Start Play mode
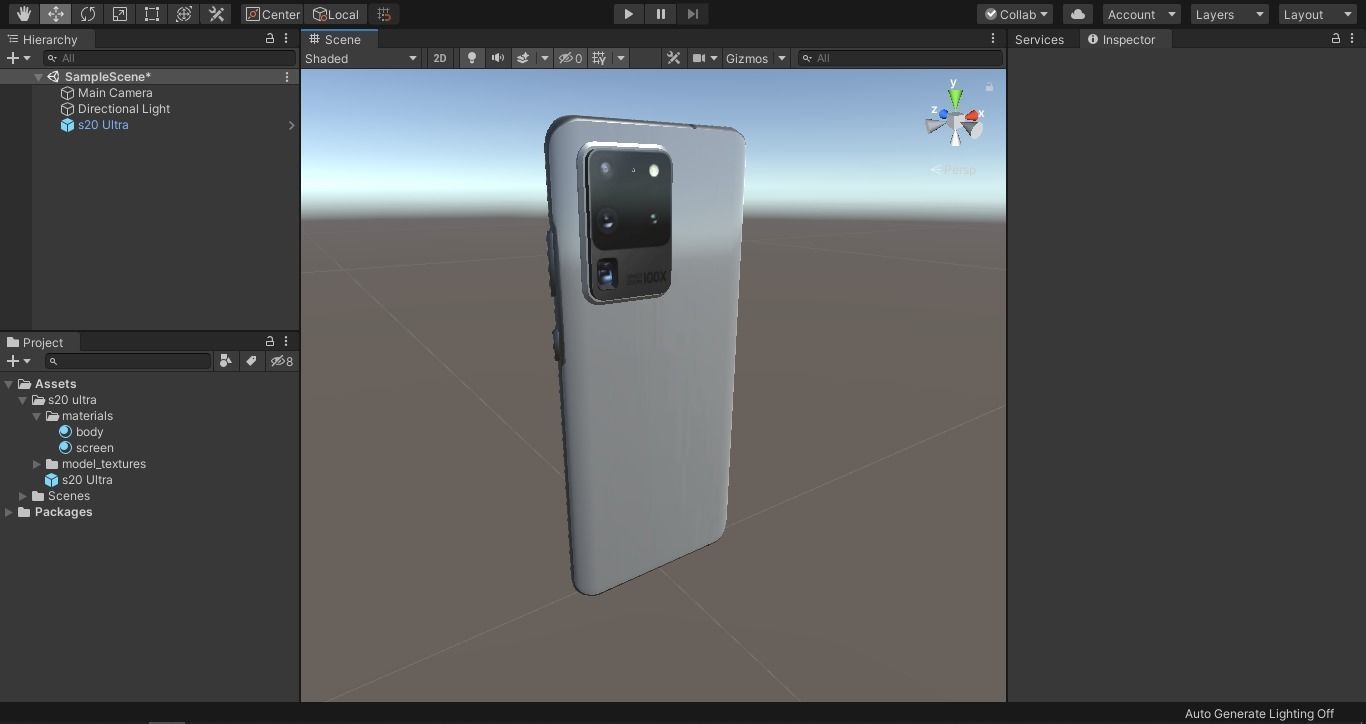Screen dimensions: 1366x724 pyautogui.click(x=628, y=14)
